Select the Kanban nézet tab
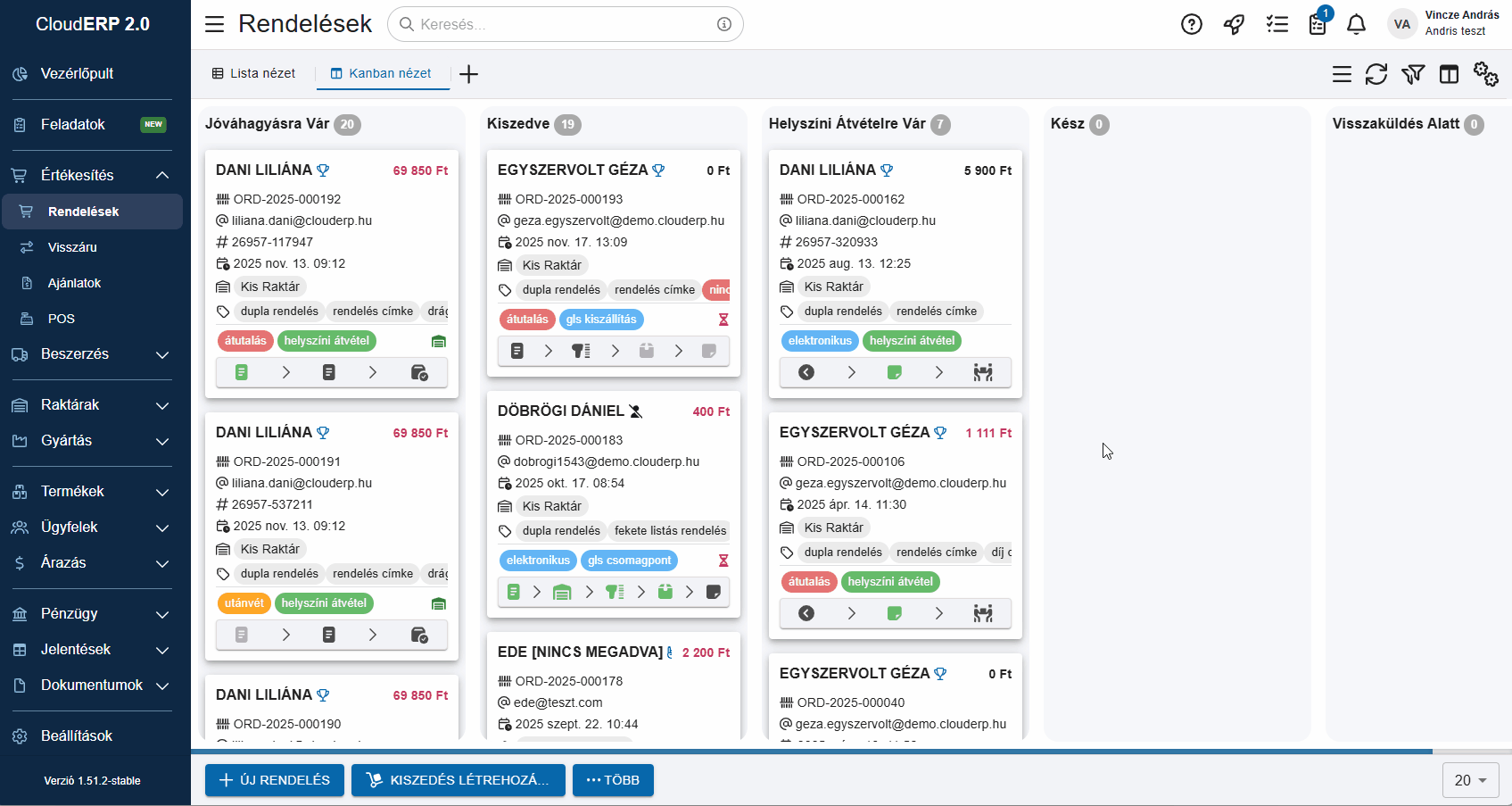The height and width of the screenshot is (806, 1512). [x=383, y=72]
